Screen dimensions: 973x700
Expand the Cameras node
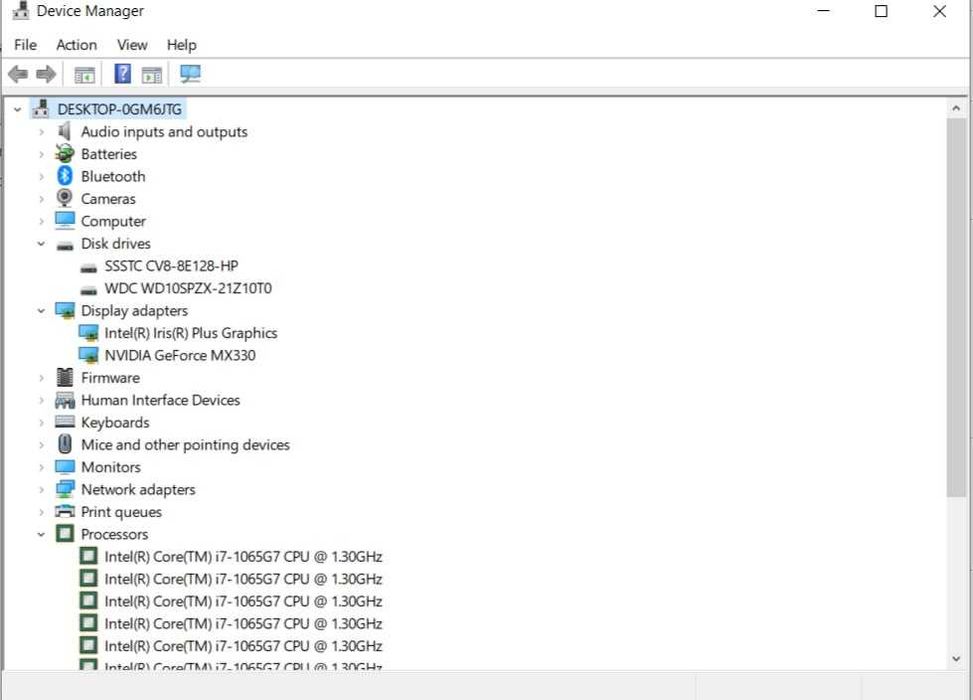41,199
